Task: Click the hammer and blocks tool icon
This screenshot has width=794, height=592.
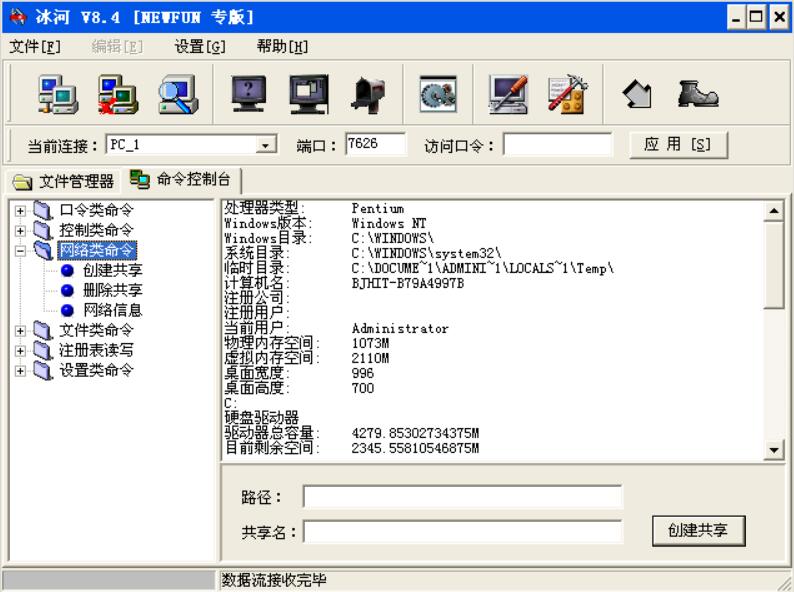Action: (x=568, y=94)
